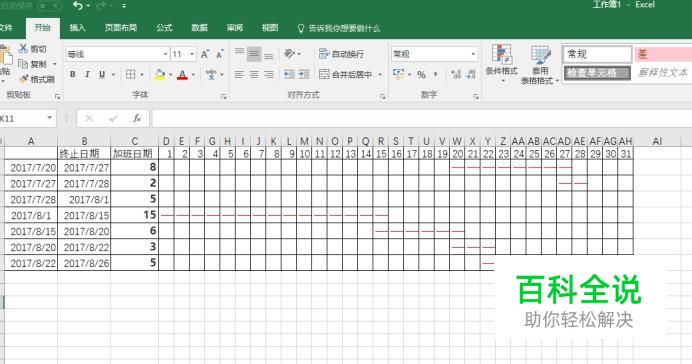Open the Alignment dialog launcher
The image size is (692, 364).
coord(383,96)
